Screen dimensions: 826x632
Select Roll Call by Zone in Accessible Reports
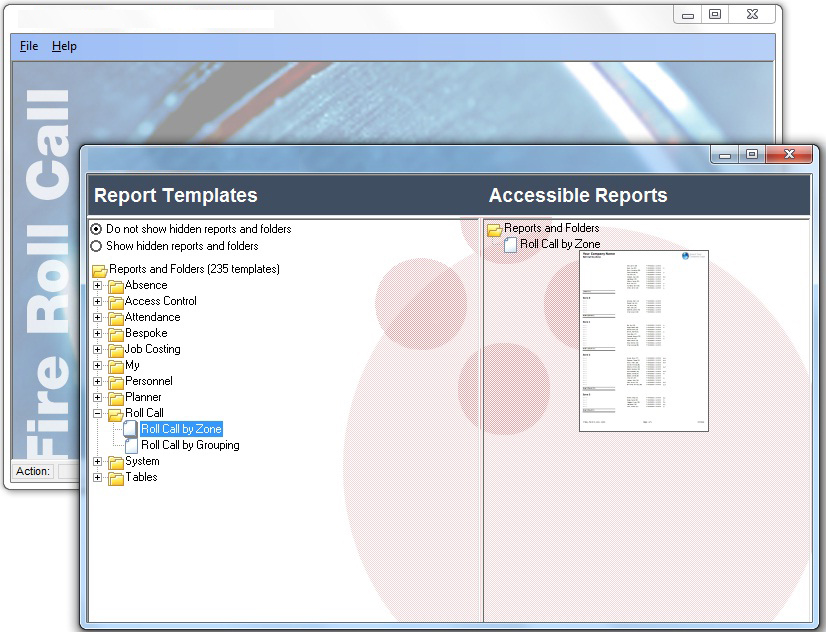click(560, 244)
